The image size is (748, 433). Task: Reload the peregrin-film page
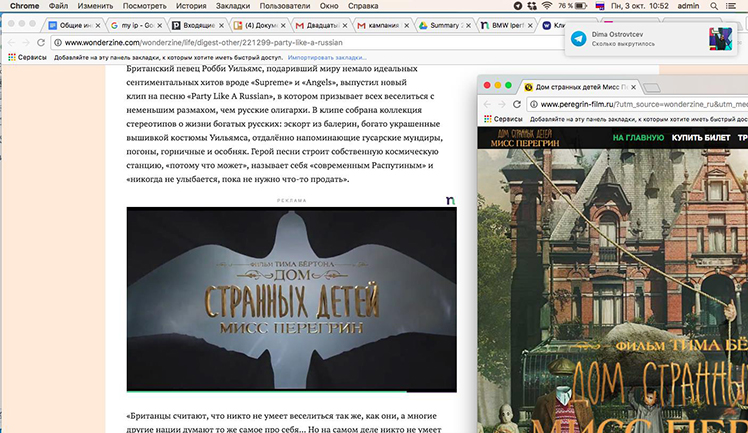pyautogui.click(x=517, y=104)
